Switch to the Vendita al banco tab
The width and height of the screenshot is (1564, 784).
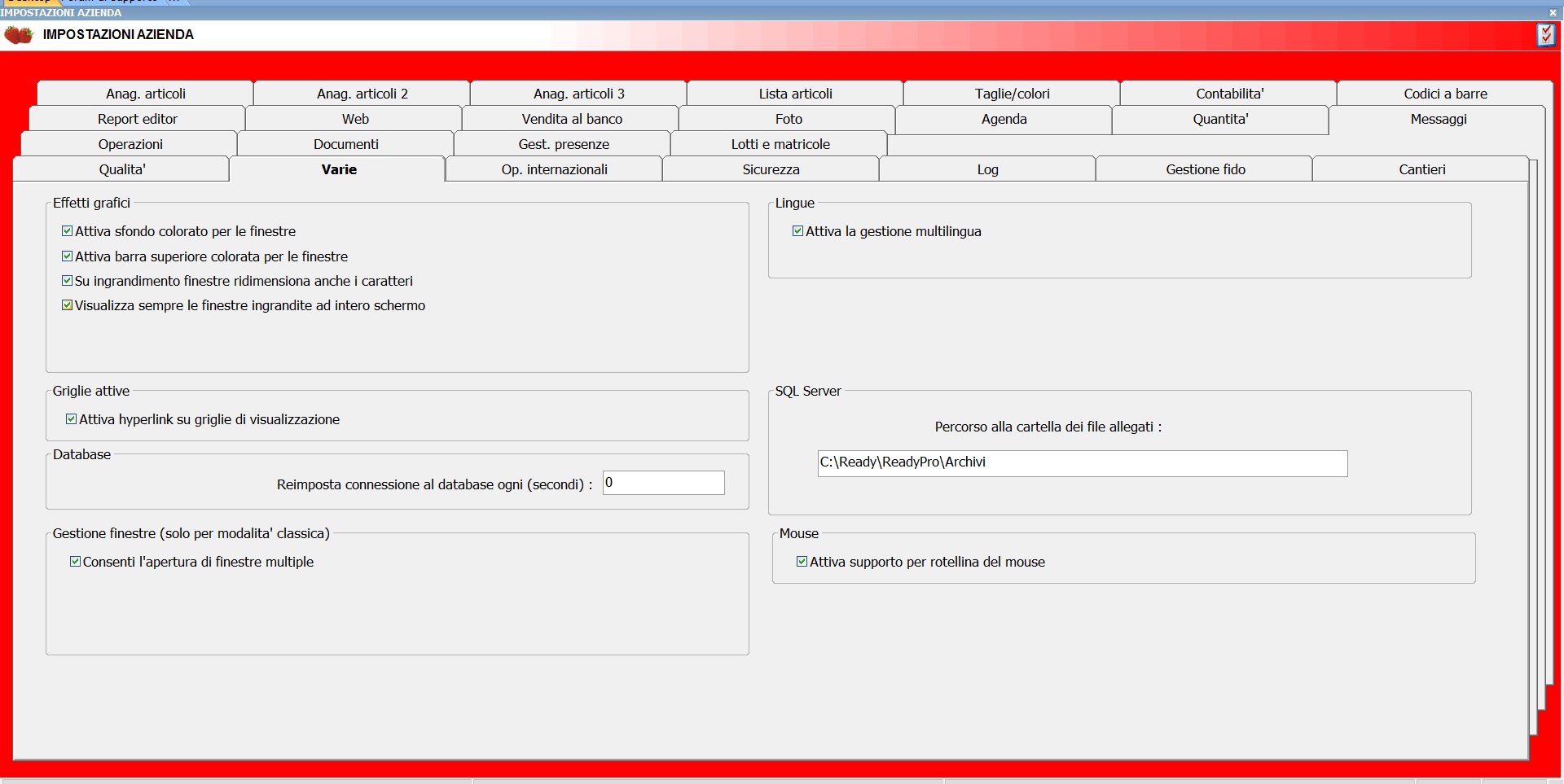pos(572,119)
